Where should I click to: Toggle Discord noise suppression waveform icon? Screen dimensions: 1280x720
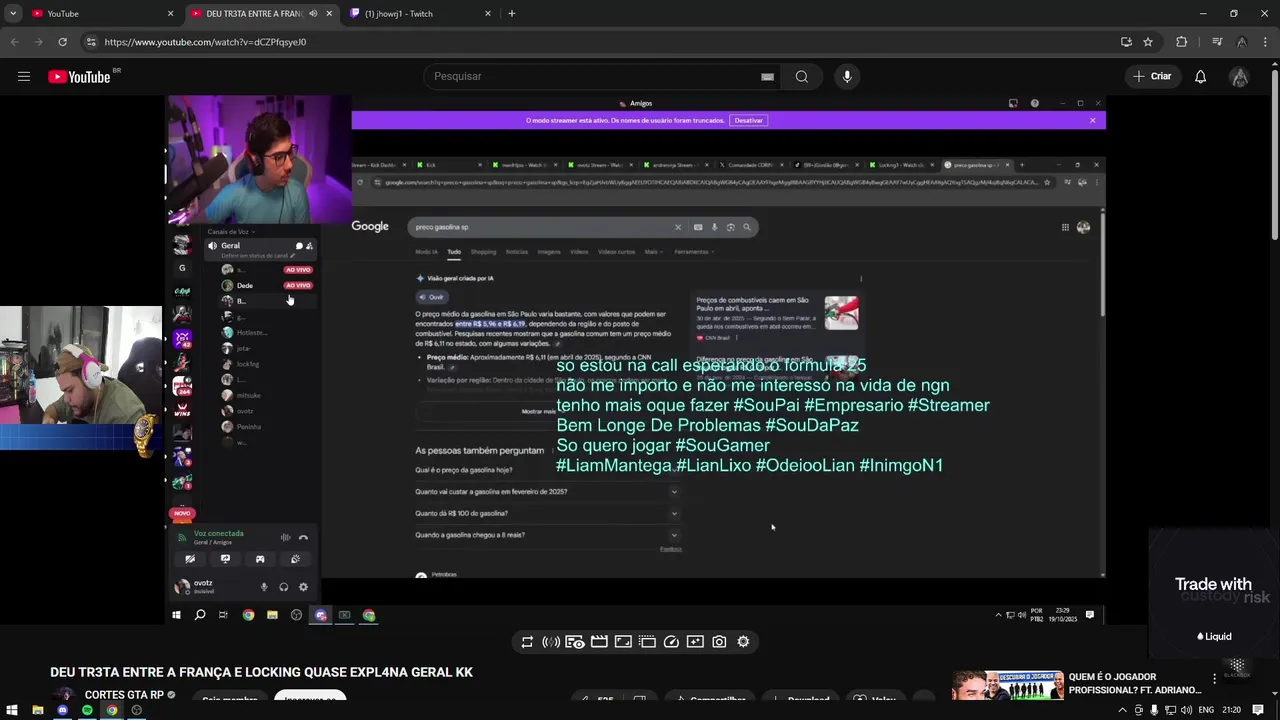pyautogui.click(x=285, y=538)
